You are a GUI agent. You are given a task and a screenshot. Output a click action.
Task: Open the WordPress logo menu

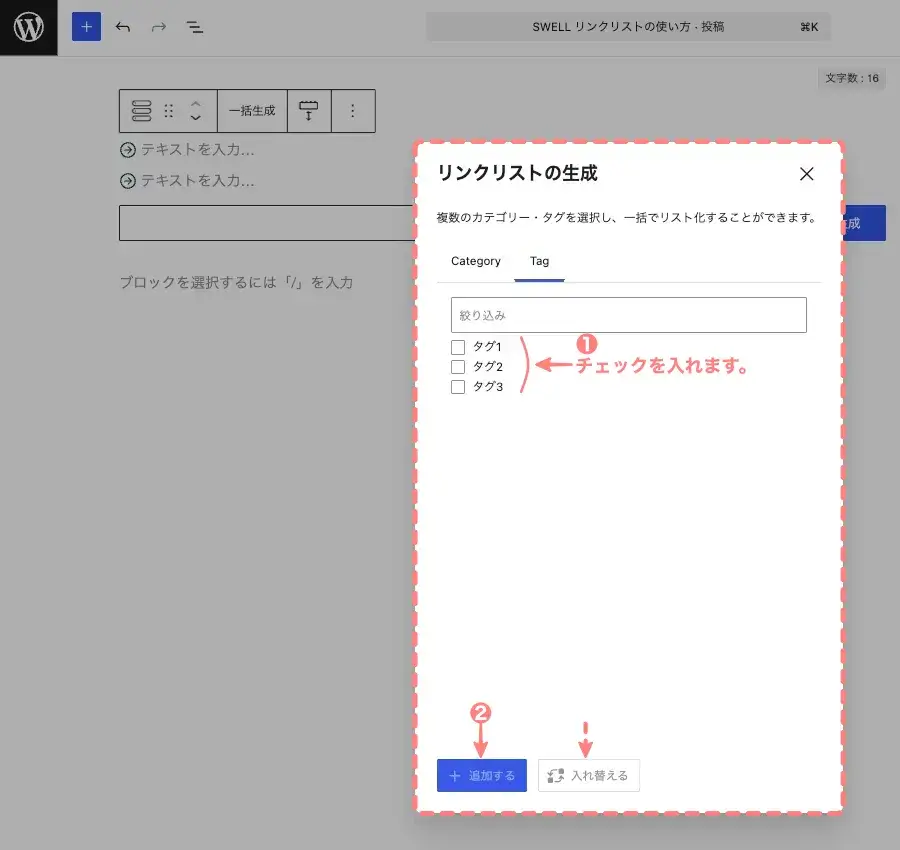click(x=29, y=28)
